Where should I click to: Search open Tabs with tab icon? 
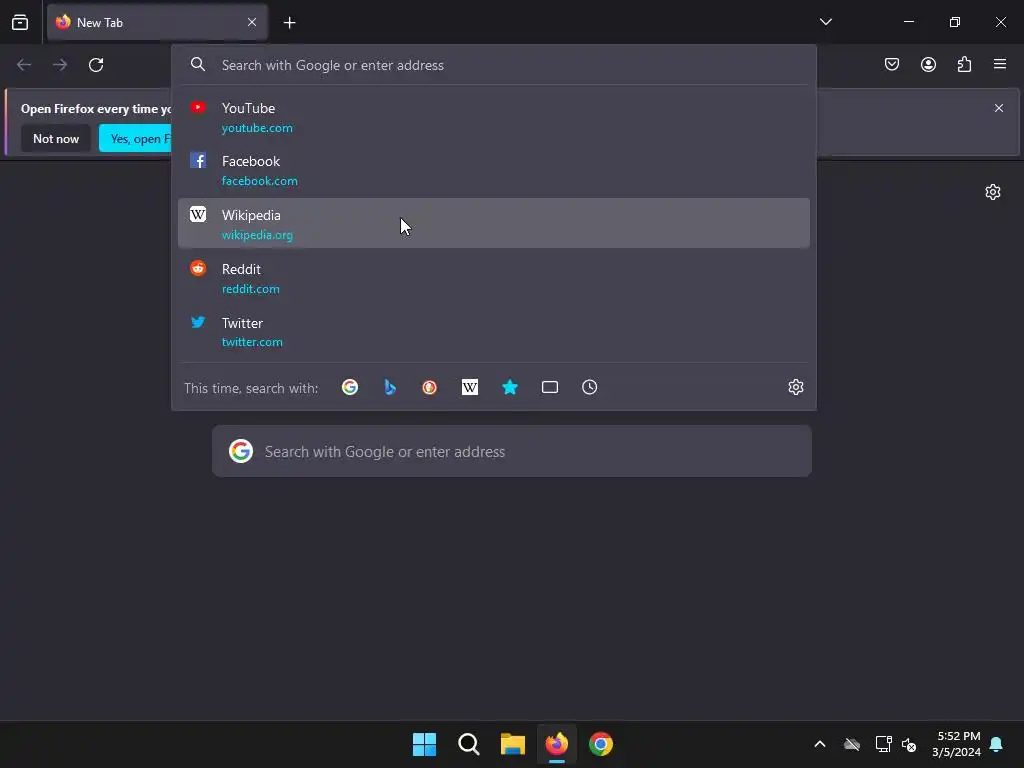pos(550,387)
